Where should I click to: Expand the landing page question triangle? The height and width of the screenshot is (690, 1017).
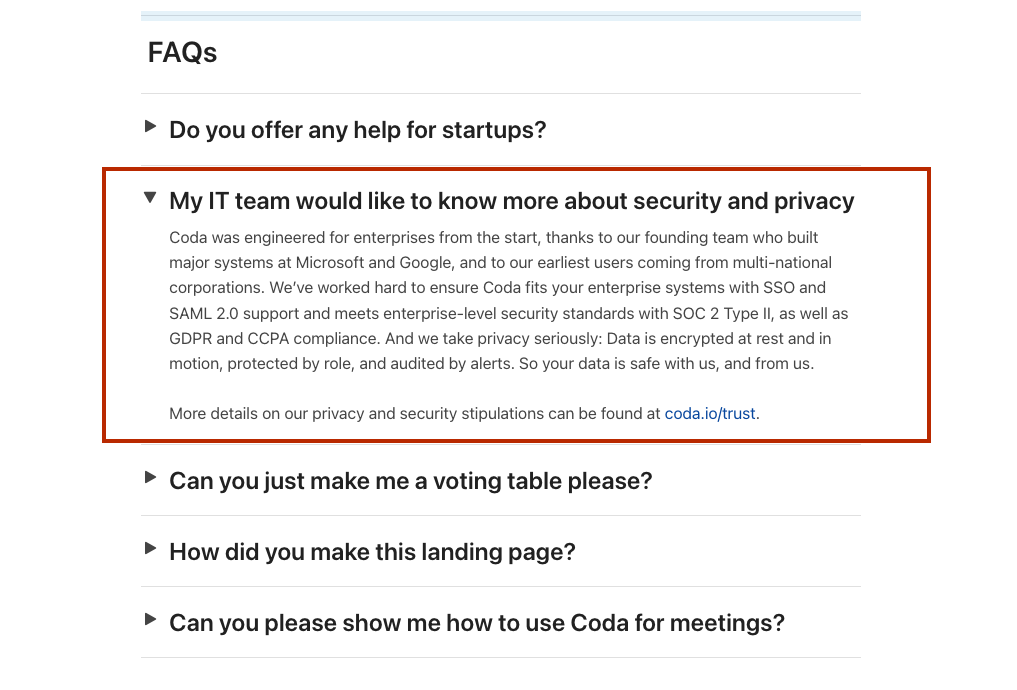(x=150, y=549)
